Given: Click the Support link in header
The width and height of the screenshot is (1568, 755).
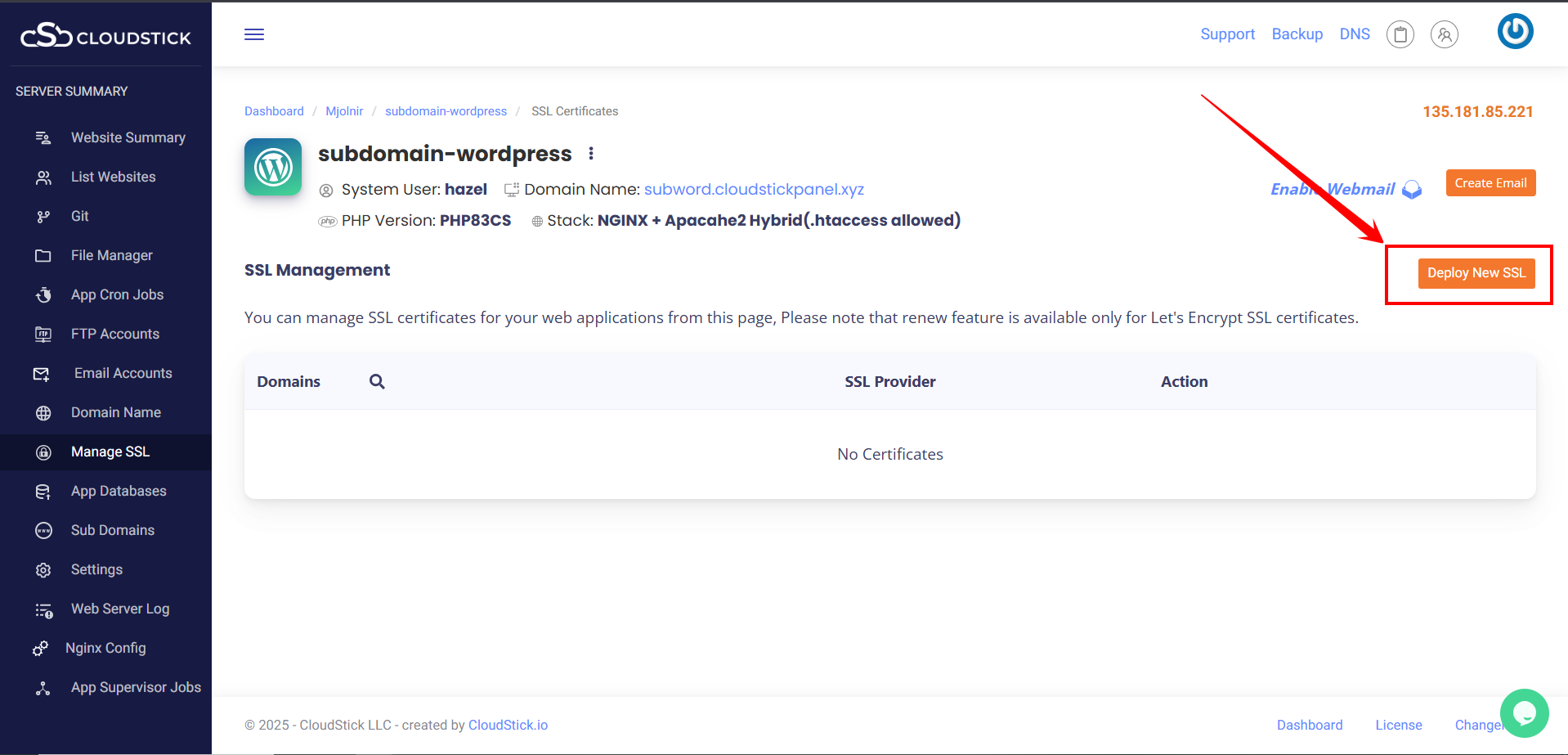Looking at the screenshot, I should pyautogui.click(x=1227, y=34).
